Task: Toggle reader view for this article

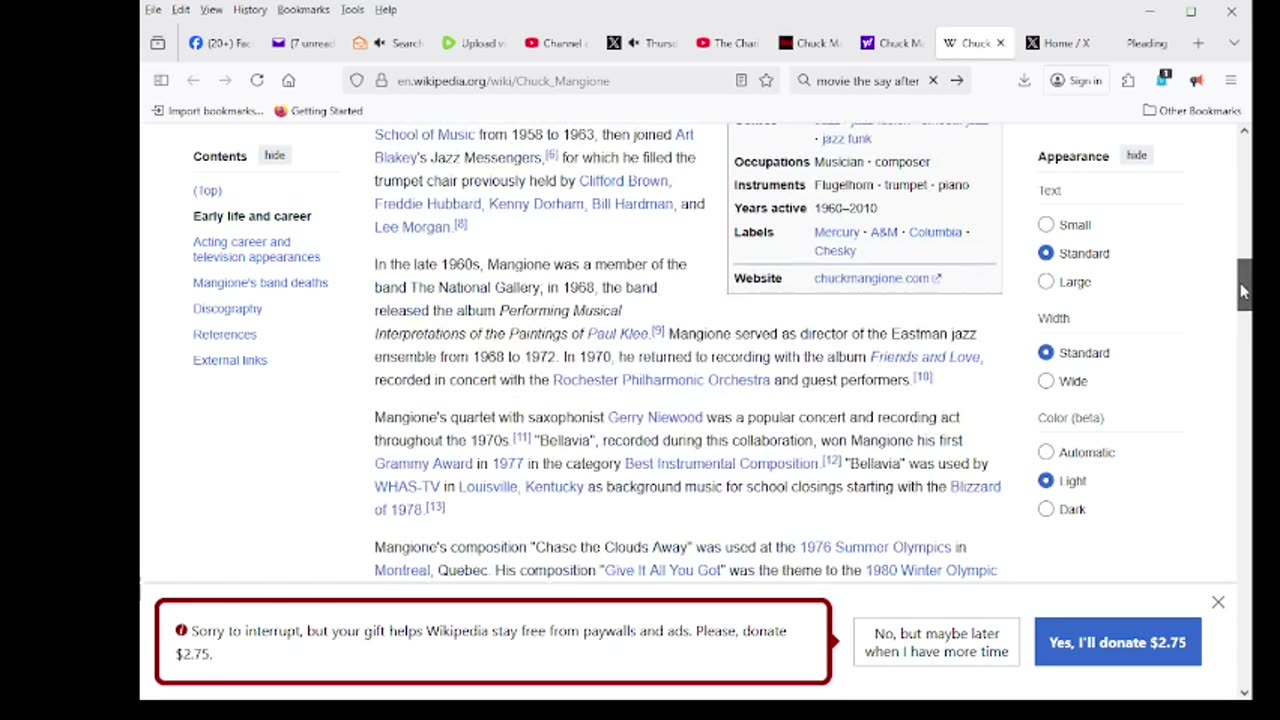Action: [741, 80]
